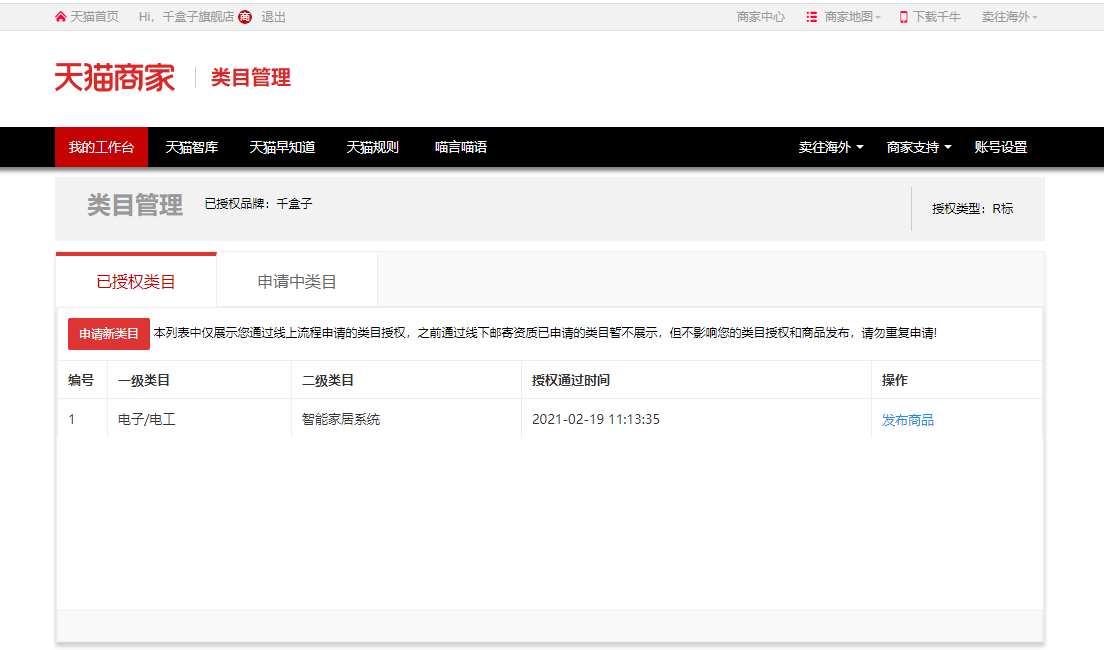Open 喵言喵语 in the navigation bar

[461, 147]
